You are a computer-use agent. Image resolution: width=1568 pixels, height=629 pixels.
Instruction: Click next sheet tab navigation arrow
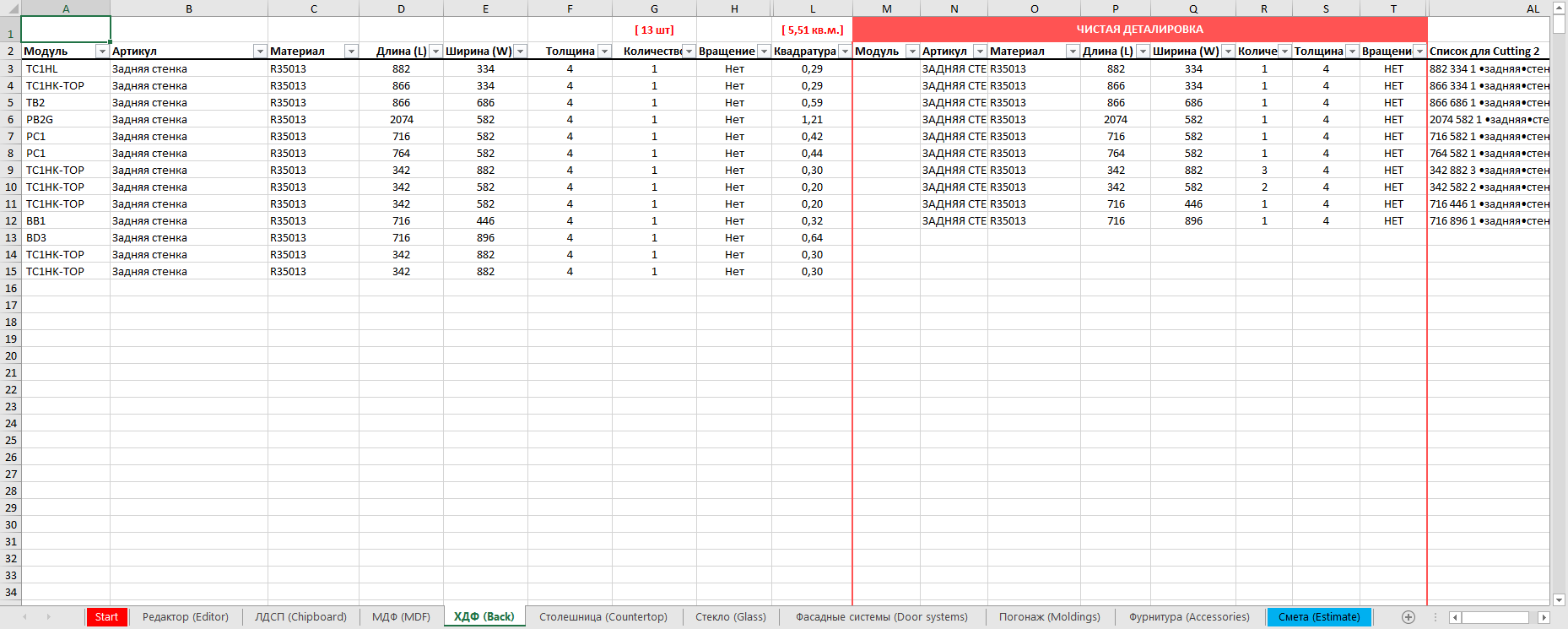[x=48, y=617]
